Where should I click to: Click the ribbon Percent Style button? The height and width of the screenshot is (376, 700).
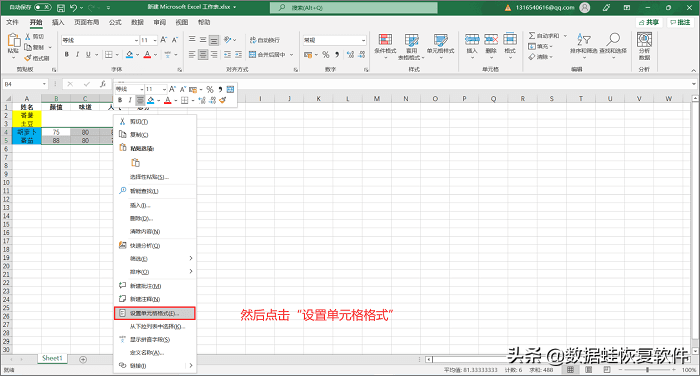[x=326, y=54]
